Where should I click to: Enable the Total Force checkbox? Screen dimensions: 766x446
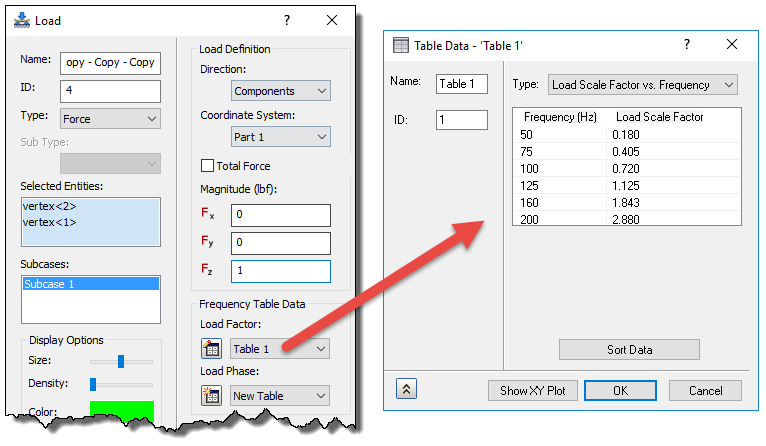point(208,166)
